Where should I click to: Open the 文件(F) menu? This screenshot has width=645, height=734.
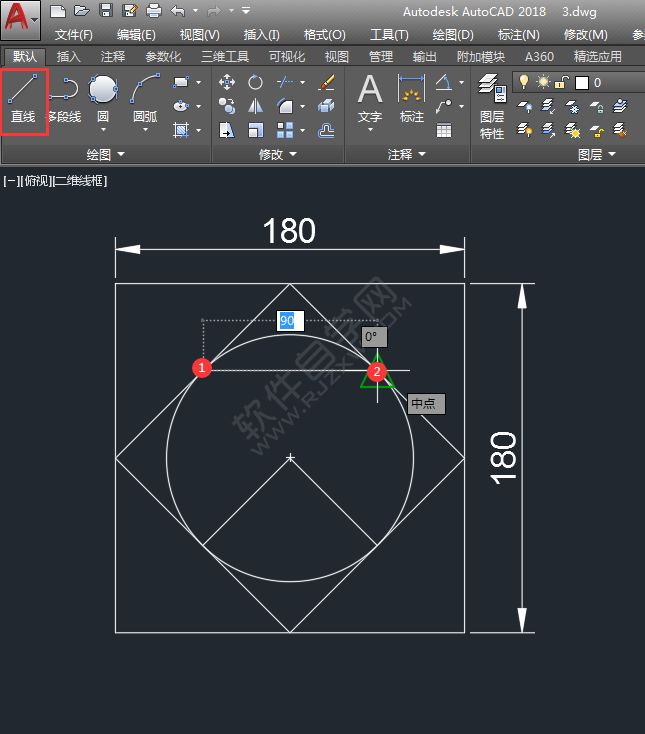tap(73, 35)
